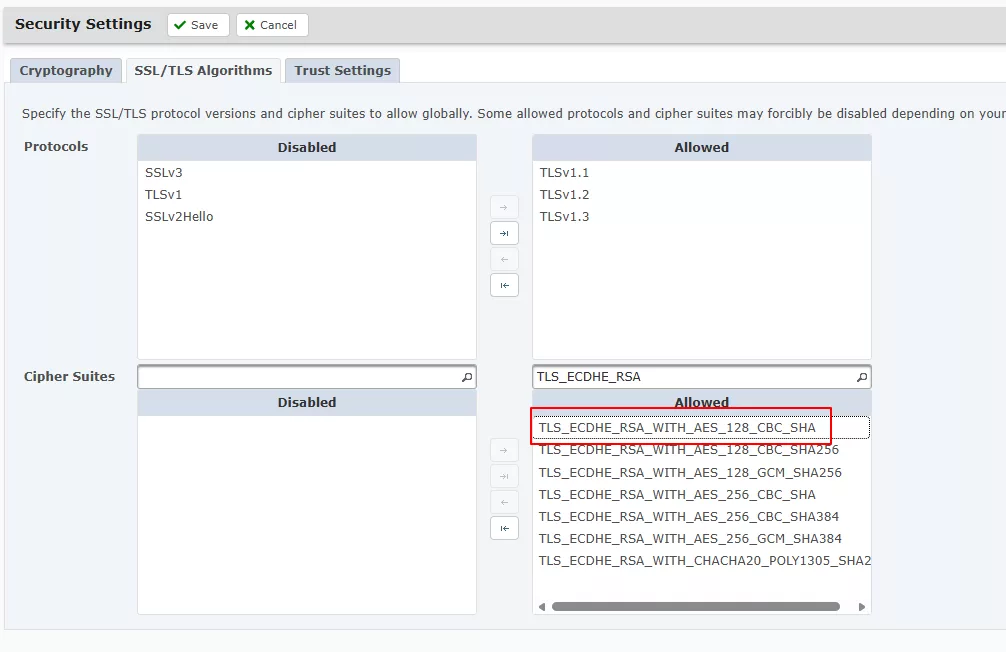Select cipher TLS_ECDHE_RSA_WITH_AES_128_GCM_SHA256
This screenshot has width=1006, height=652.
[701, 472]
